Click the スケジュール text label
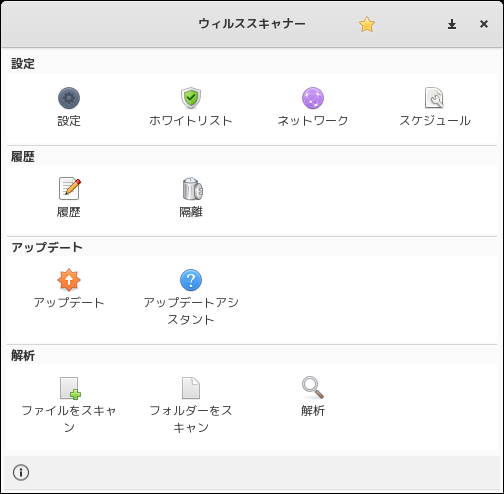This screenshot has height=494, width=504. coord(435,121)
